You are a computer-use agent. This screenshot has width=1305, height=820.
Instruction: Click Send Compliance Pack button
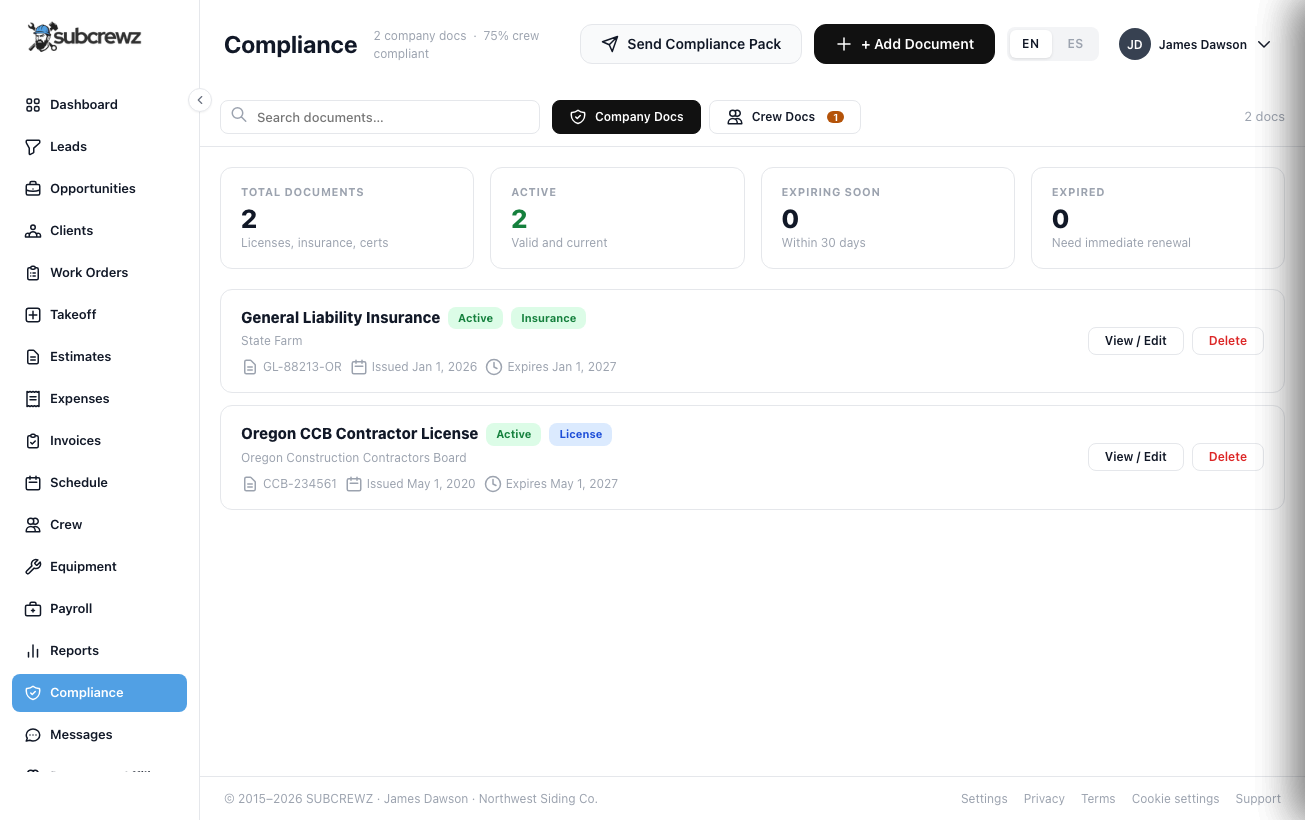click(691, 44)
